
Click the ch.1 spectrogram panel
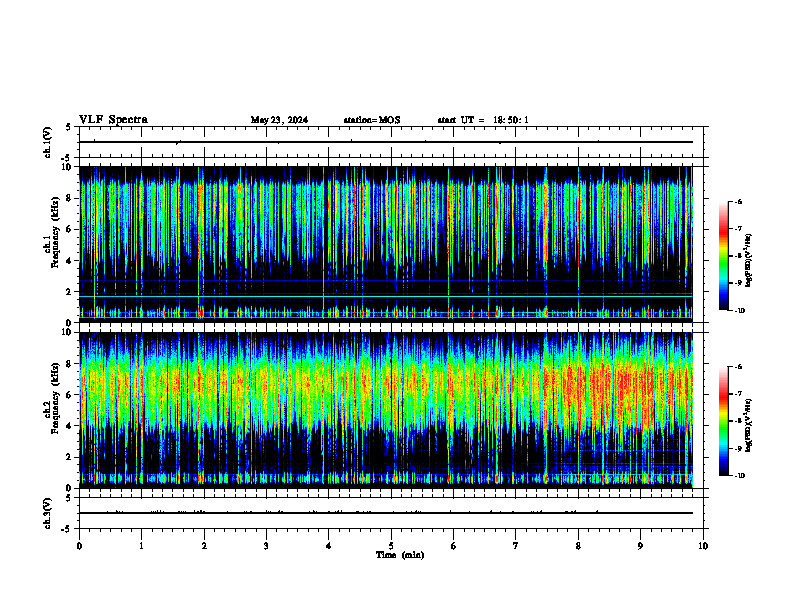point(385,244)
